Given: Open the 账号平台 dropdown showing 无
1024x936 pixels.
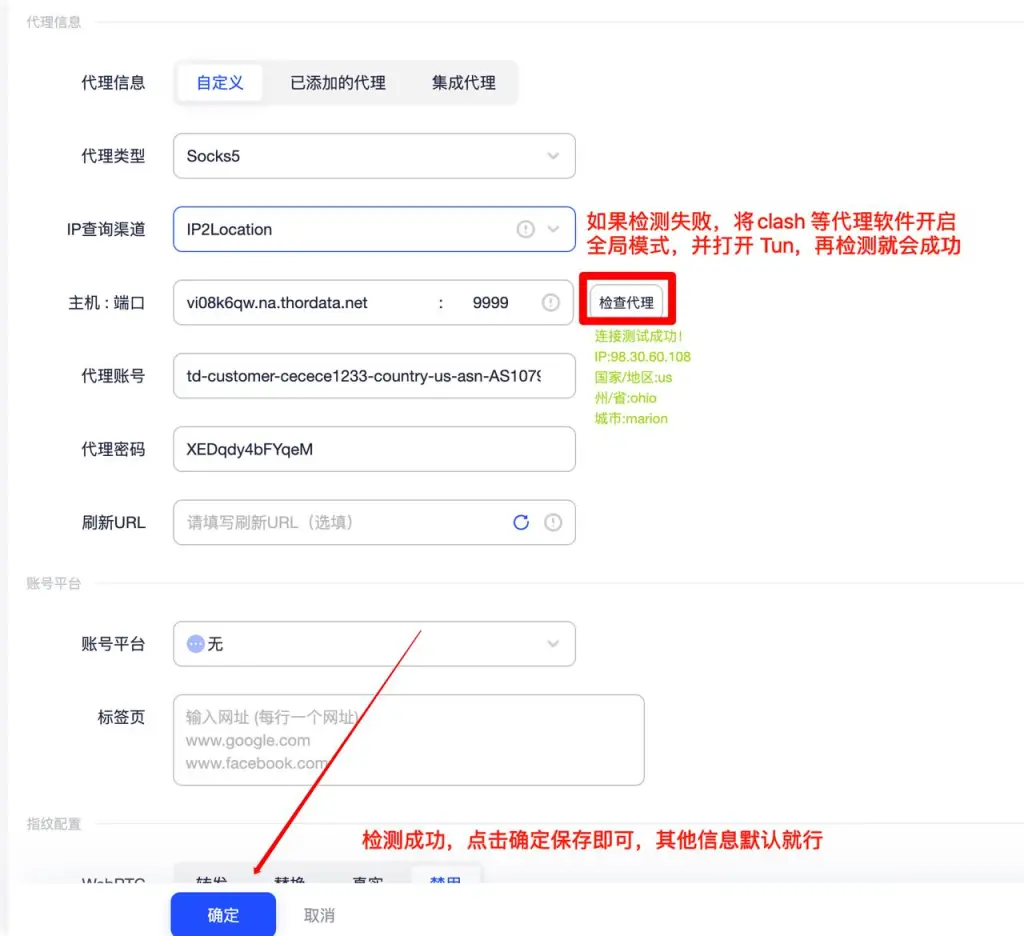Looking at the screenshot, I should 374,644.
